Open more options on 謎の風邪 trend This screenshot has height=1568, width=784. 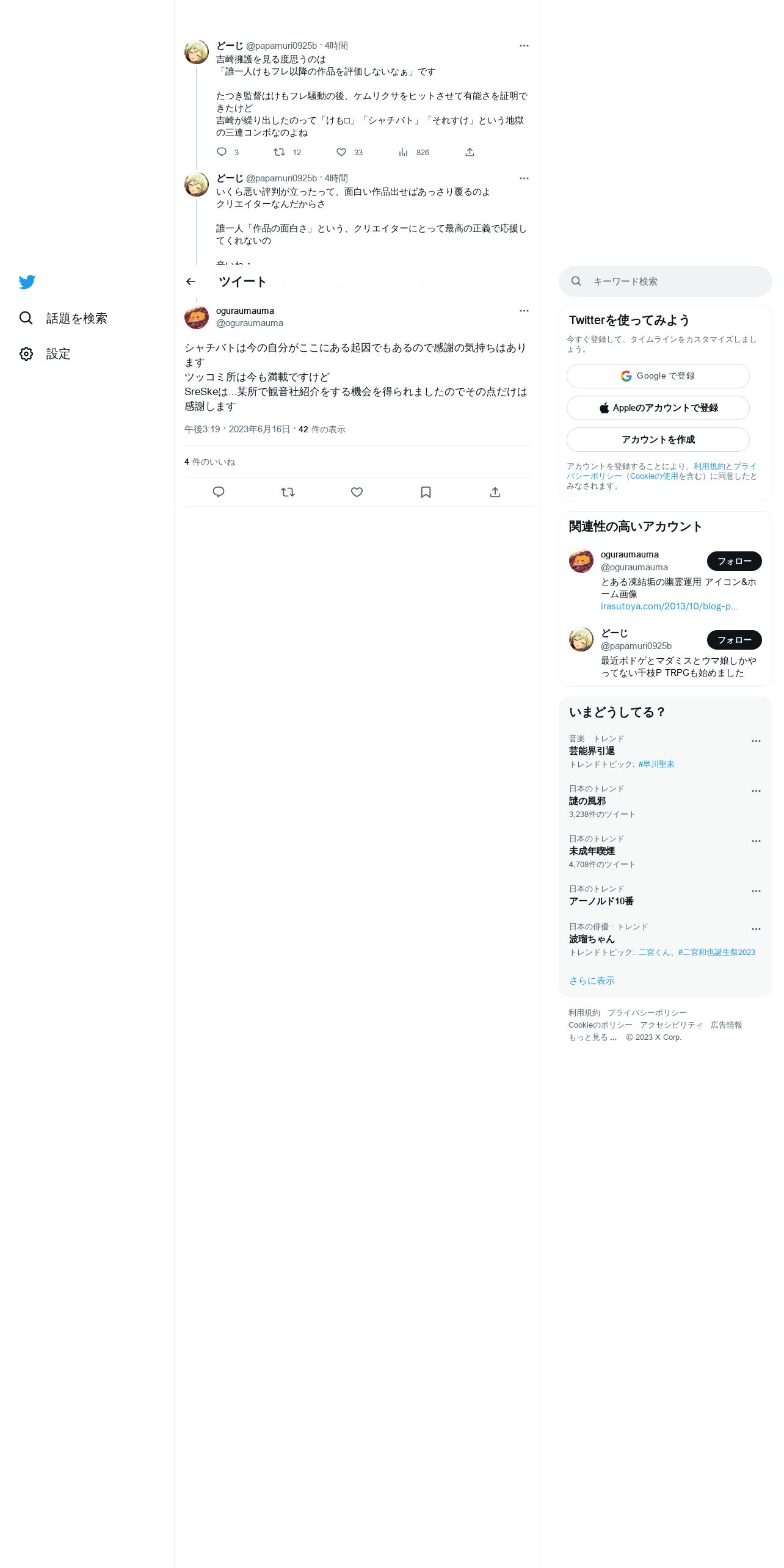click(x=756, y=791)
